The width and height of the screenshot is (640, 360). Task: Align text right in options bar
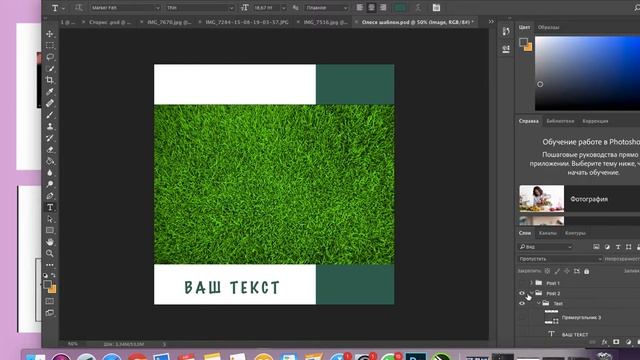(x=383, y=7)
